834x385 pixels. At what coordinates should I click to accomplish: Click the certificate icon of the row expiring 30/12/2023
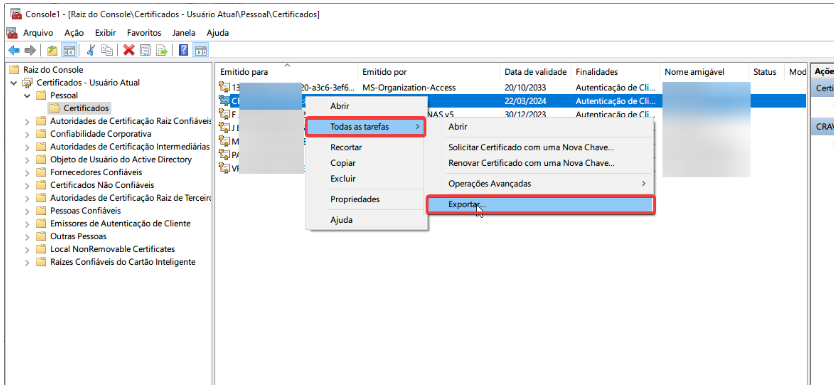(224, 113)
